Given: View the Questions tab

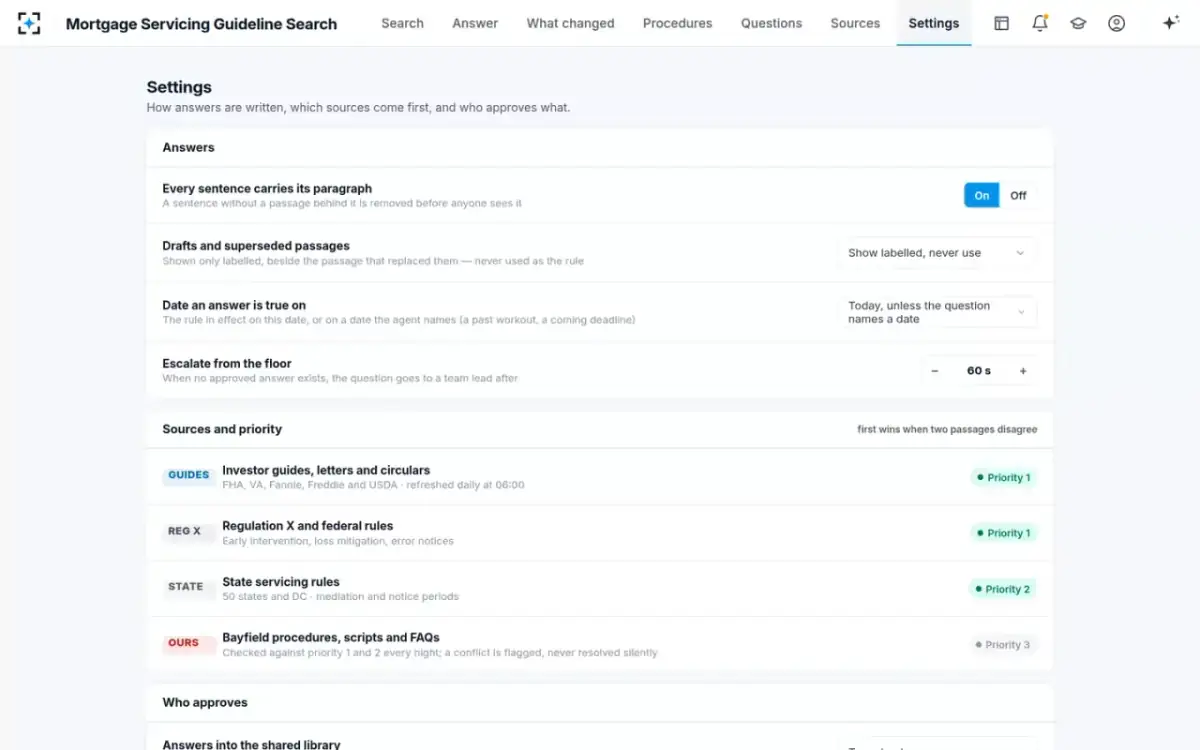Looking at the screenshot, I should (771, 23).
